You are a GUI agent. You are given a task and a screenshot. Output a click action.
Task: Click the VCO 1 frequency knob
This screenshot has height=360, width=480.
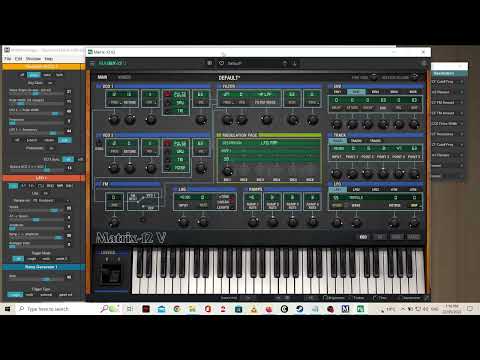[x=114, y=119]
